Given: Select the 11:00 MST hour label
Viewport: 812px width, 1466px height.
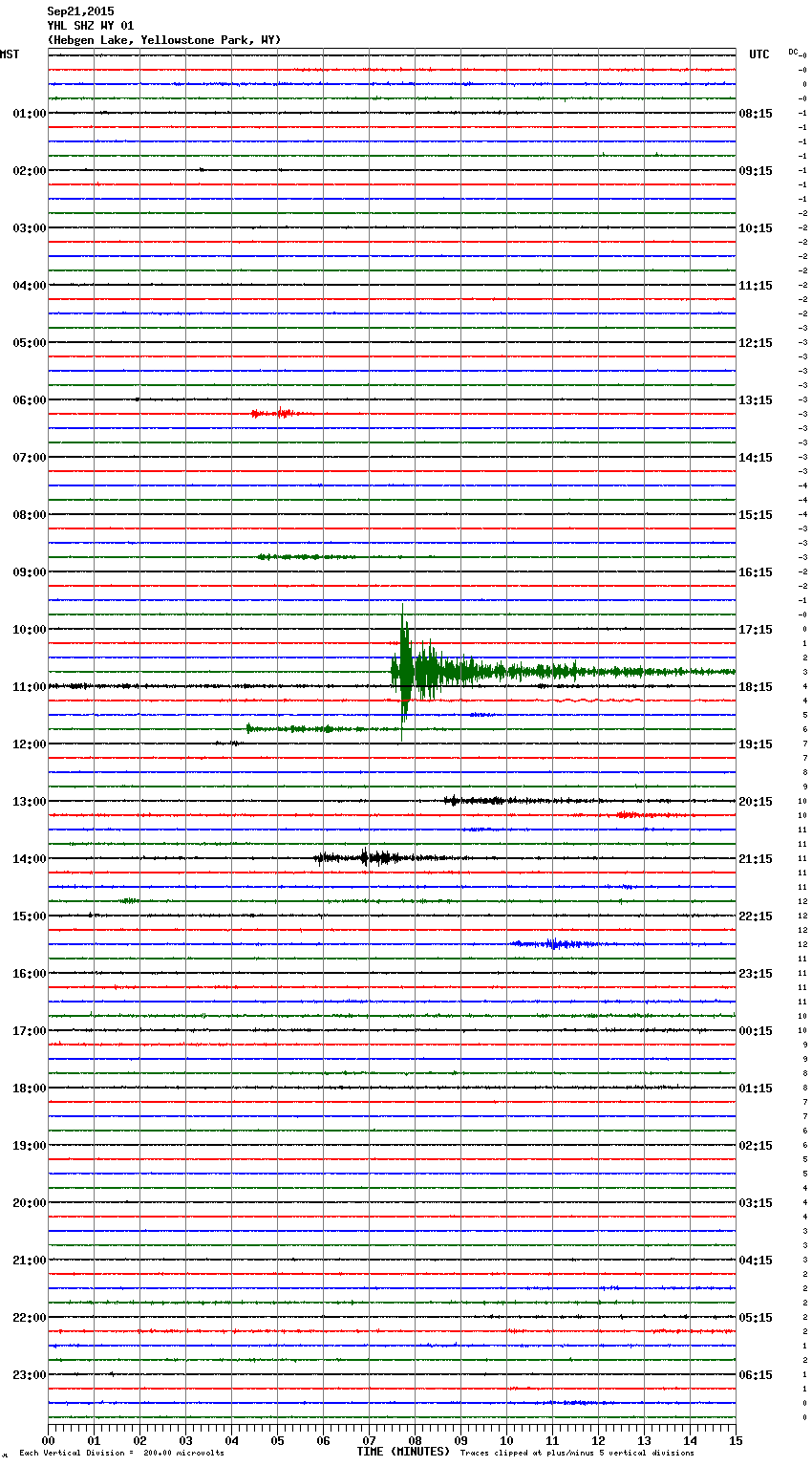Looking at the screenshot, I should click(29, 687).
